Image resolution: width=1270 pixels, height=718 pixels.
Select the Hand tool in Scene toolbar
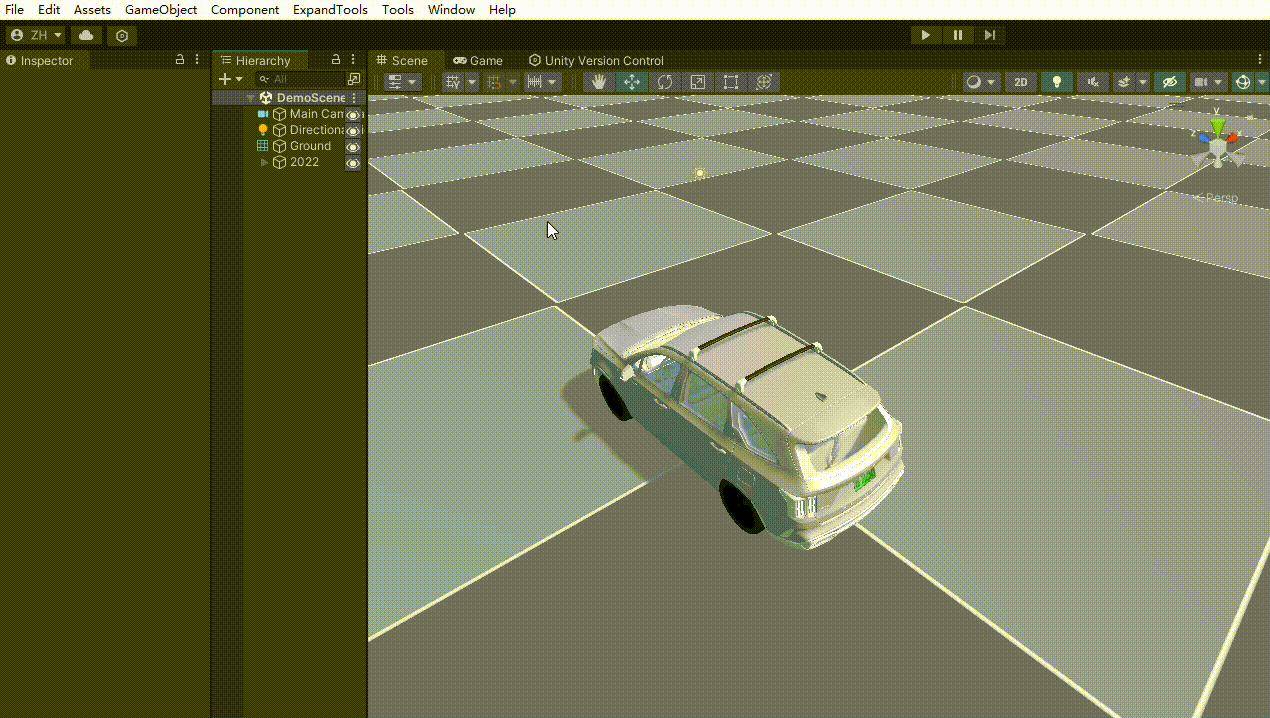click(598, 81)
